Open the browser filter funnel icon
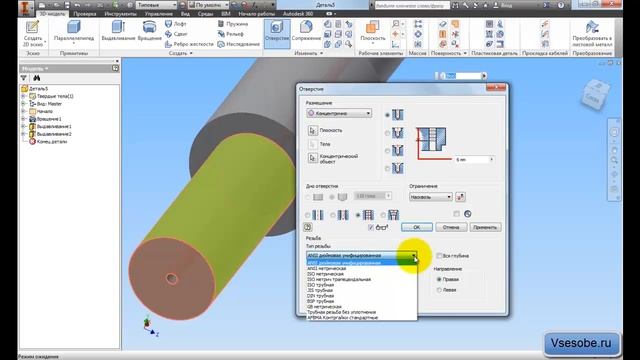This screenshot has height=360, width=640. (x=24, y=78)
